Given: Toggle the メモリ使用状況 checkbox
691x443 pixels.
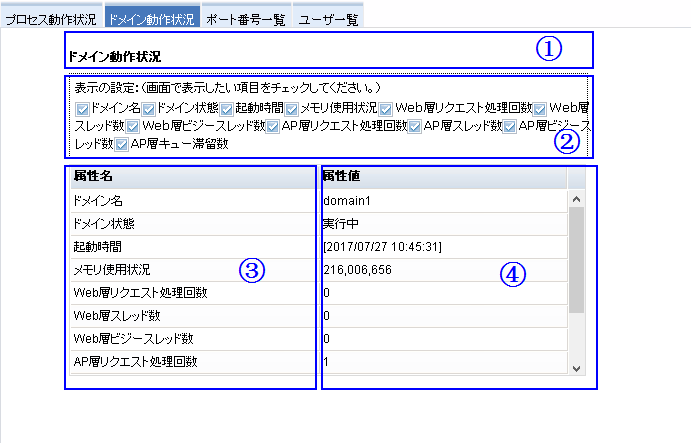Looking at the screenshot, I should tap(292, 108).
